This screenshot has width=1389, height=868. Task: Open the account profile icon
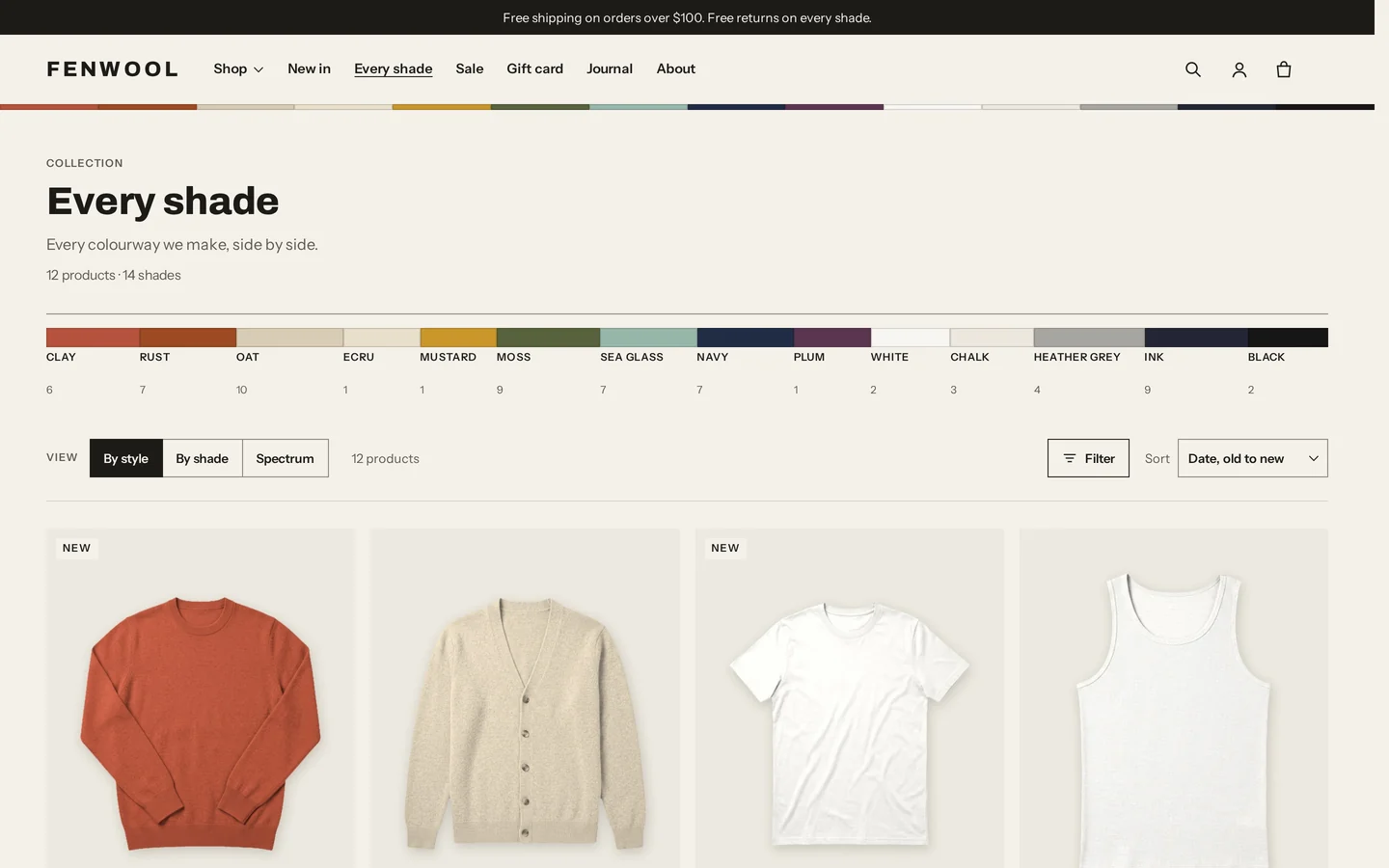click(x=1239, y=69)
